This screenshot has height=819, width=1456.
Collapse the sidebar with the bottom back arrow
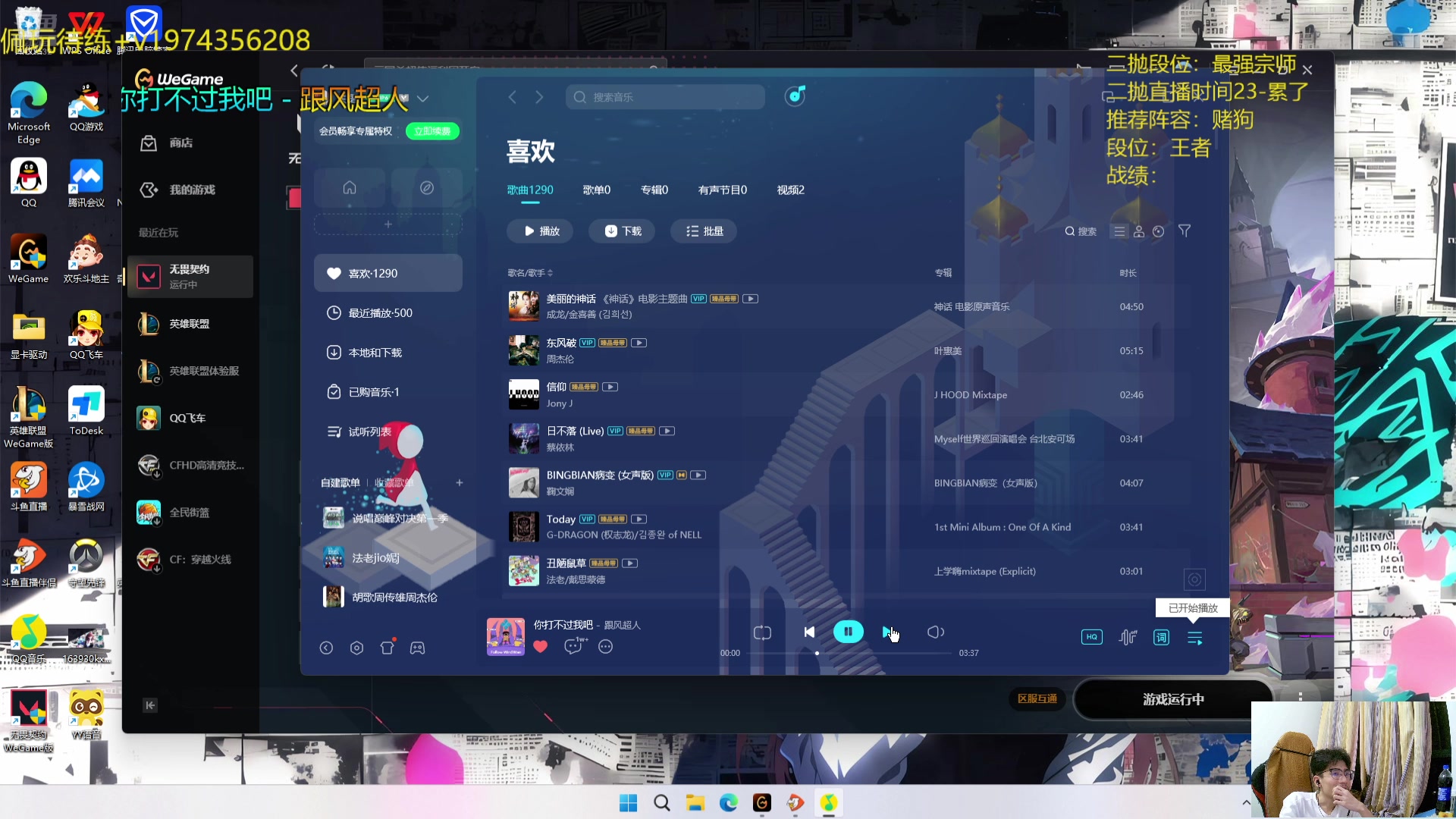point(326,648)
